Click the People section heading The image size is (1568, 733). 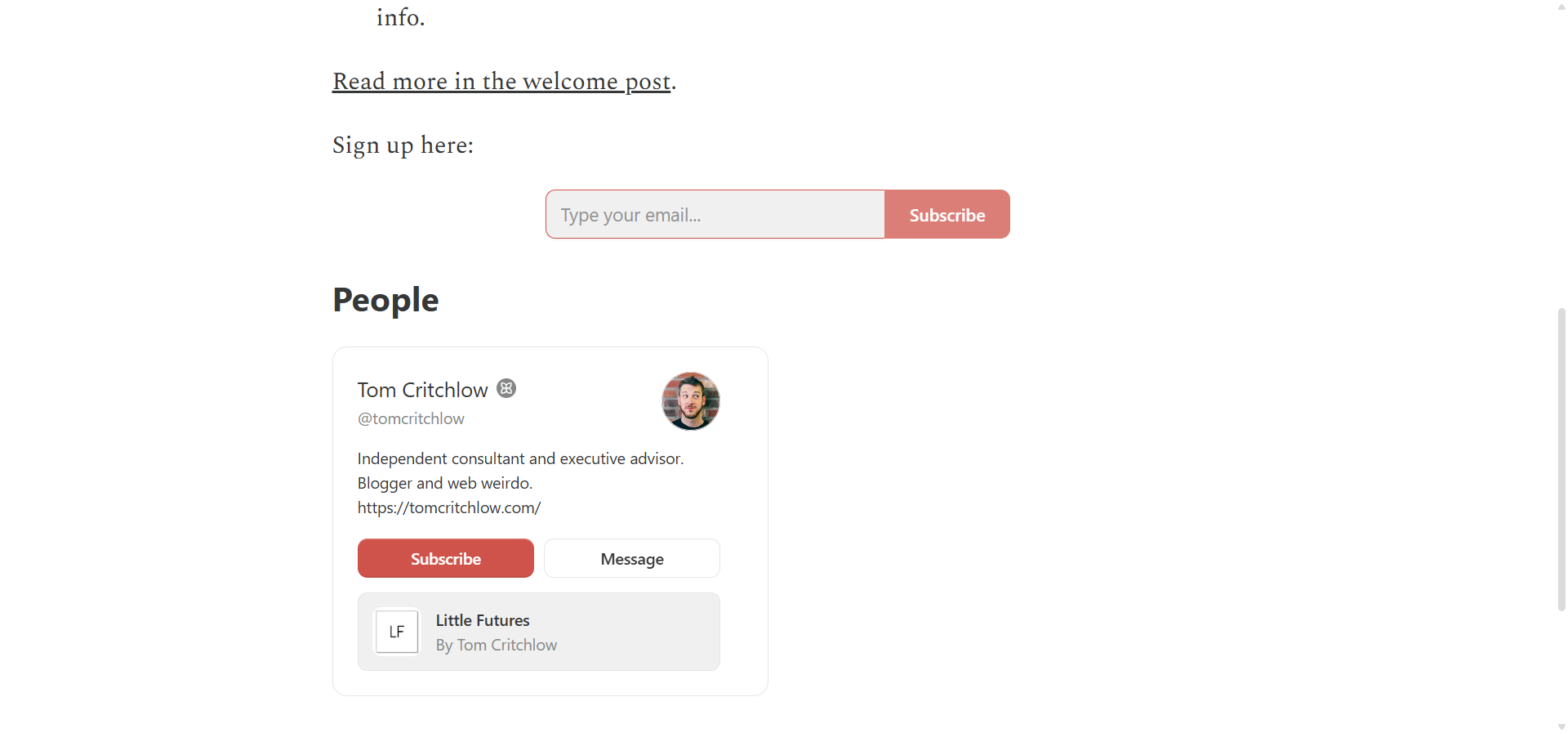coord(385,300)
